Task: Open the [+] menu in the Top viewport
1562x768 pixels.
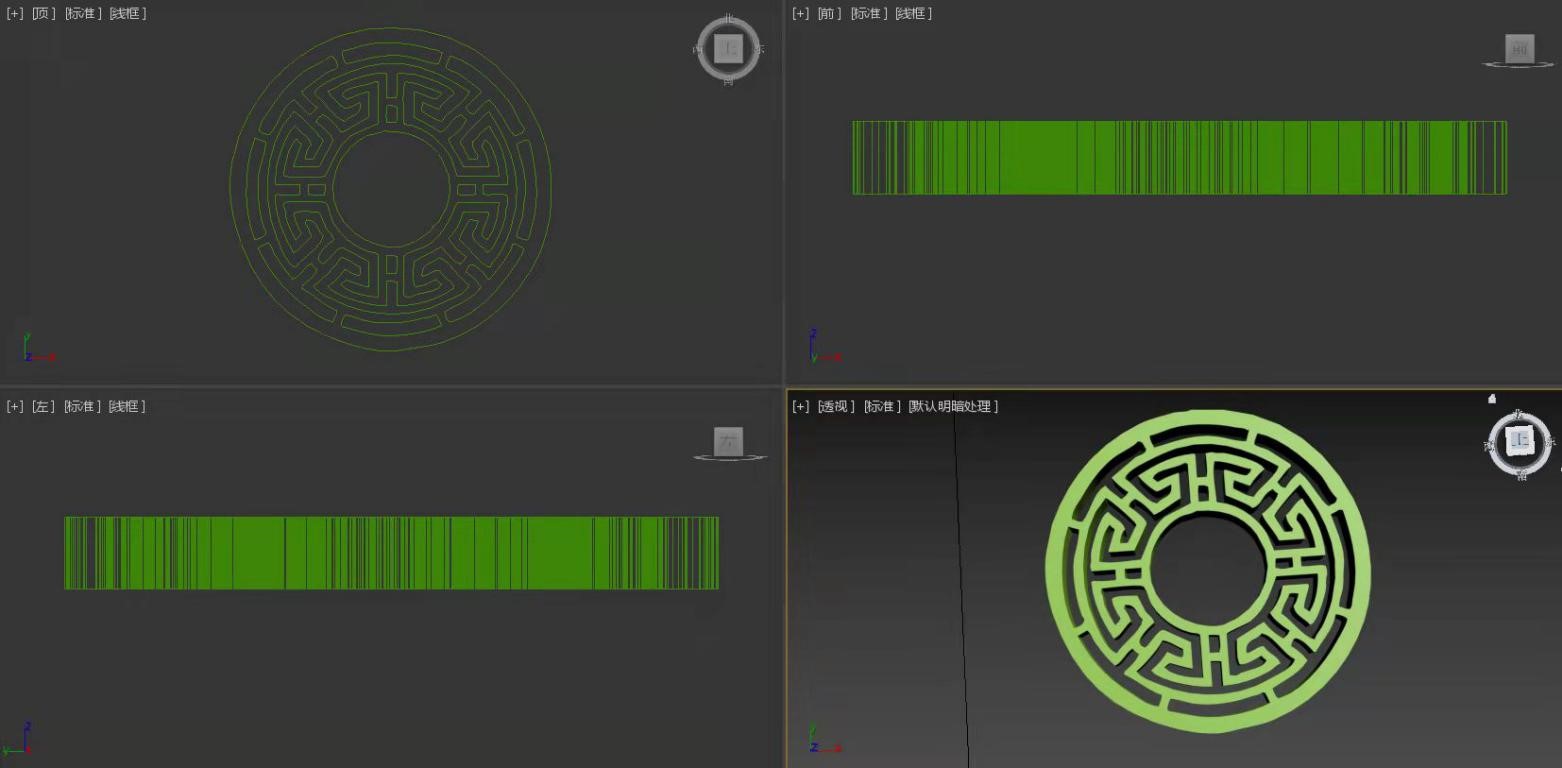Action: point(15,13)
